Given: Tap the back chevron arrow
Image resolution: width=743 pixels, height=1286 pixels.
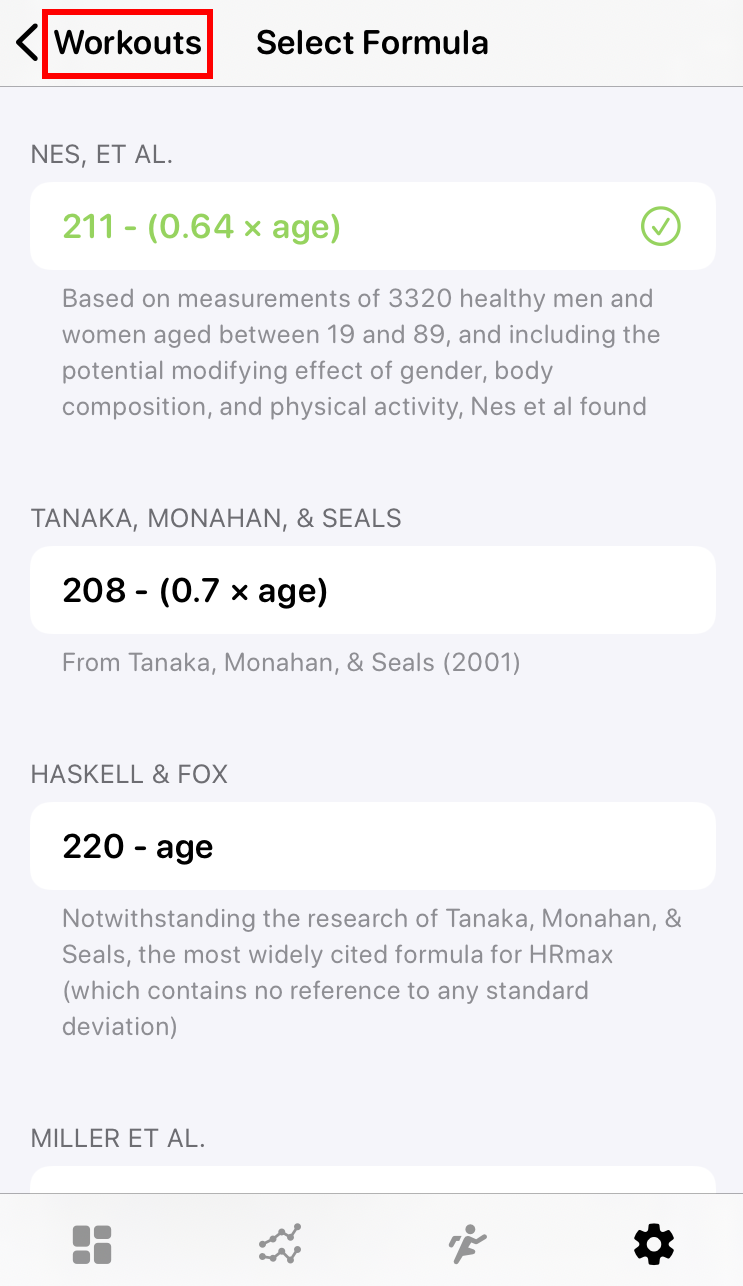Looking at the screenshot, I should click(27, 43).
